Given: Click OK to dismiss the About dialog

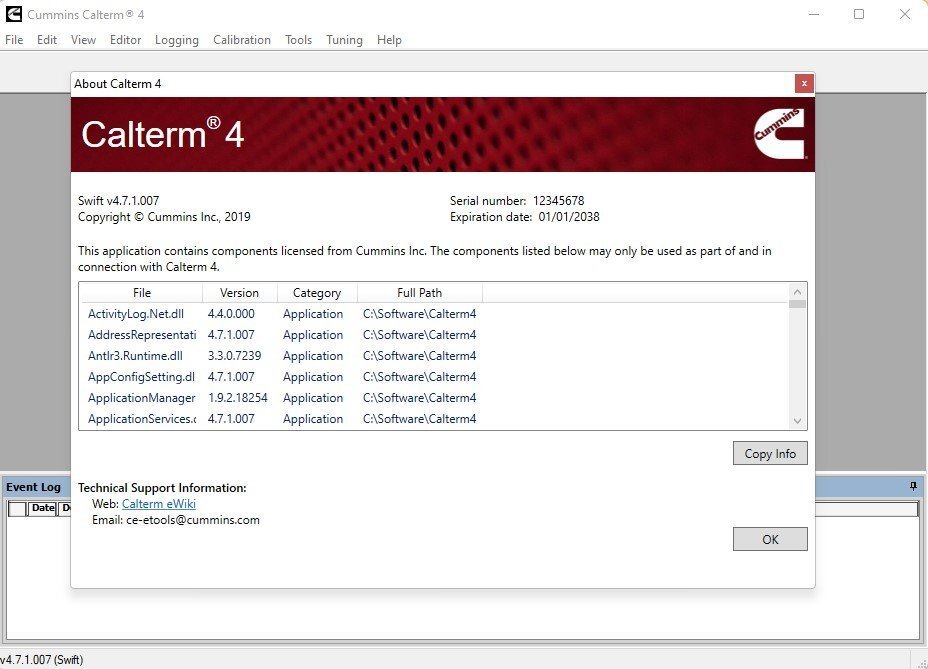Looking at the screenshot, I should coord(769,539).
